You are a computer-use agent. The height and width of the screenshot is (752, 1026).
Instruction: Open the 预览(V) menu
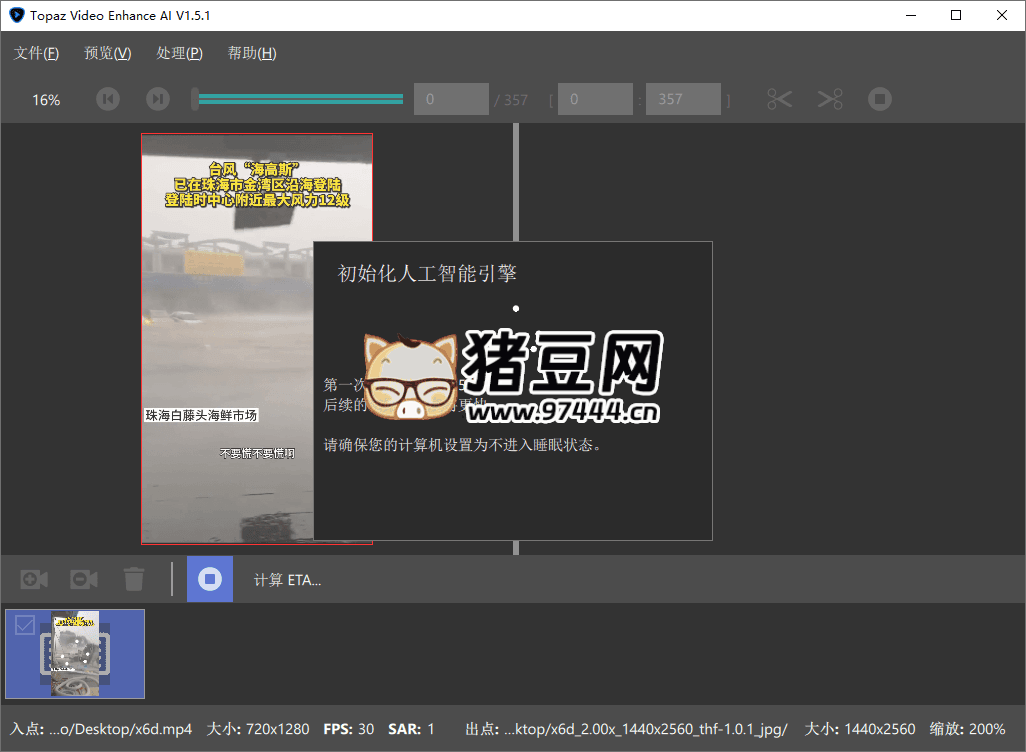tap(108, 53)
